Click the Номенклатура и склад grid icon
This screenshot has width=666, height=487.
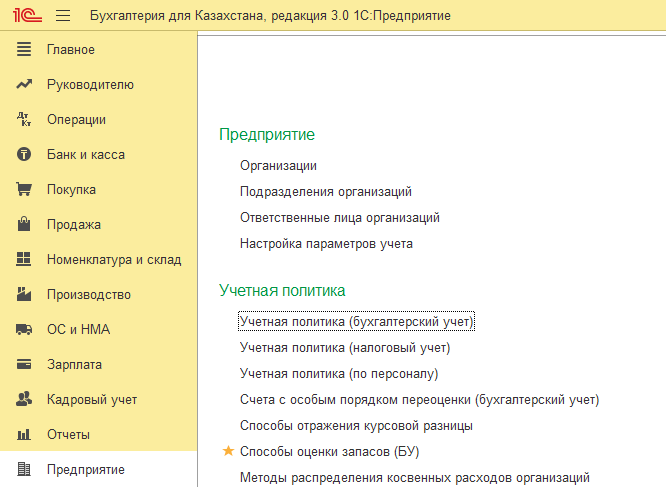(x=24, y=259)
